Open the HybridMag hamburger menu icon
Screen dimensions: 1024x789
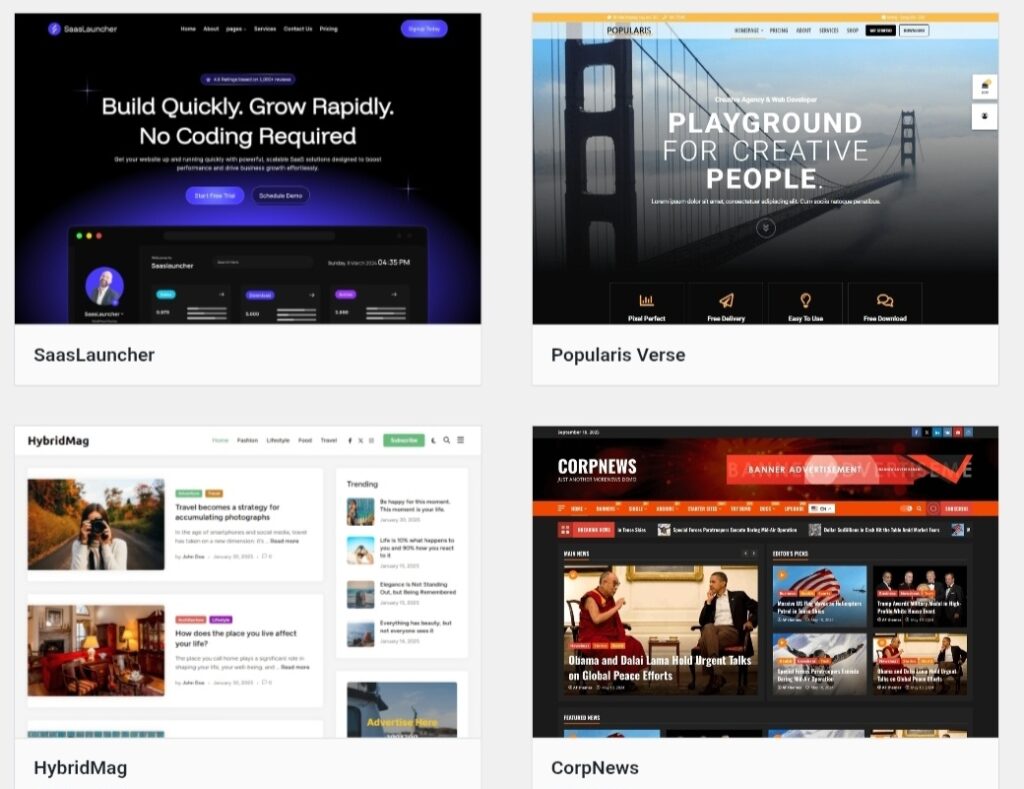460,440
